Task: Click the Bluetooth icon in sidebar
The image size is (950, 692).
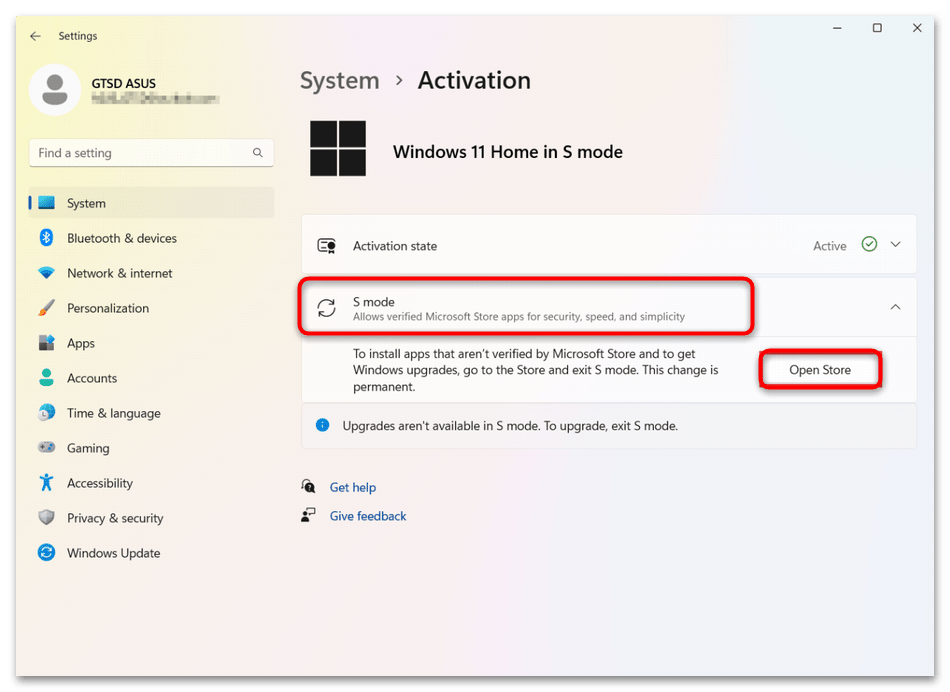Action: click(x=47, y=238)
